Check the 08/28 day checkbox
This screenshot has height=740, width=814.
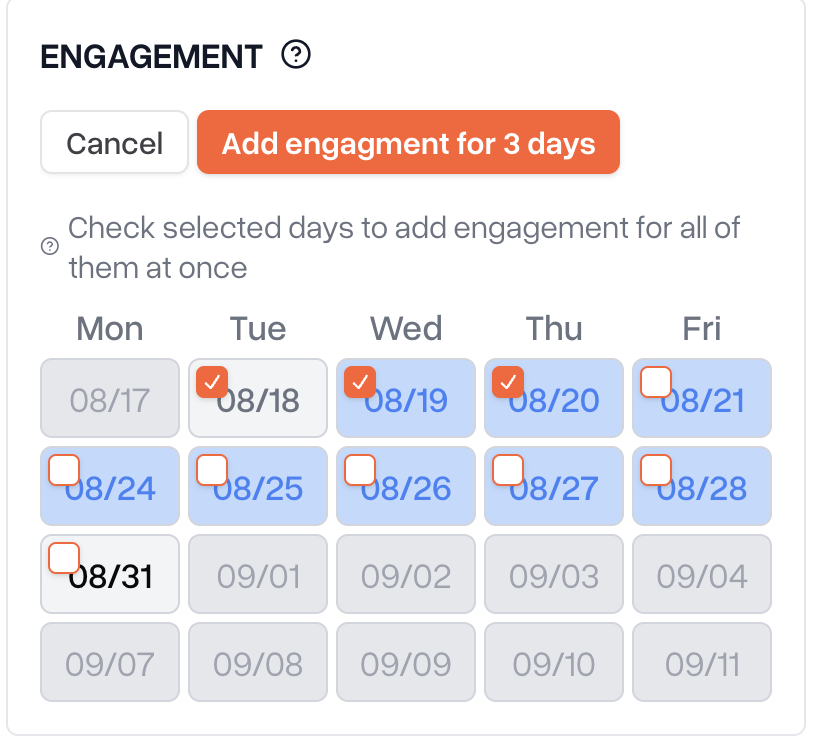coord(656,470)
